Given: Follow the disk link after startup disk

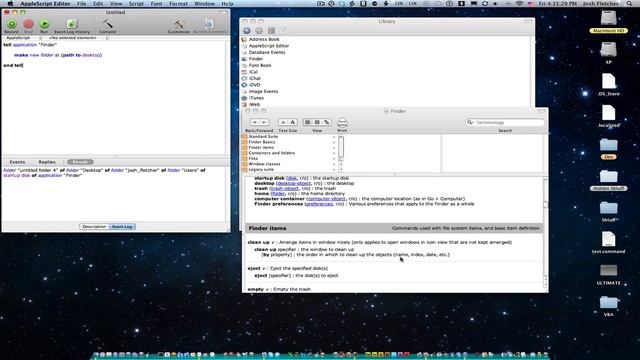Looking at the screenshot, I should tap(291, 178).
